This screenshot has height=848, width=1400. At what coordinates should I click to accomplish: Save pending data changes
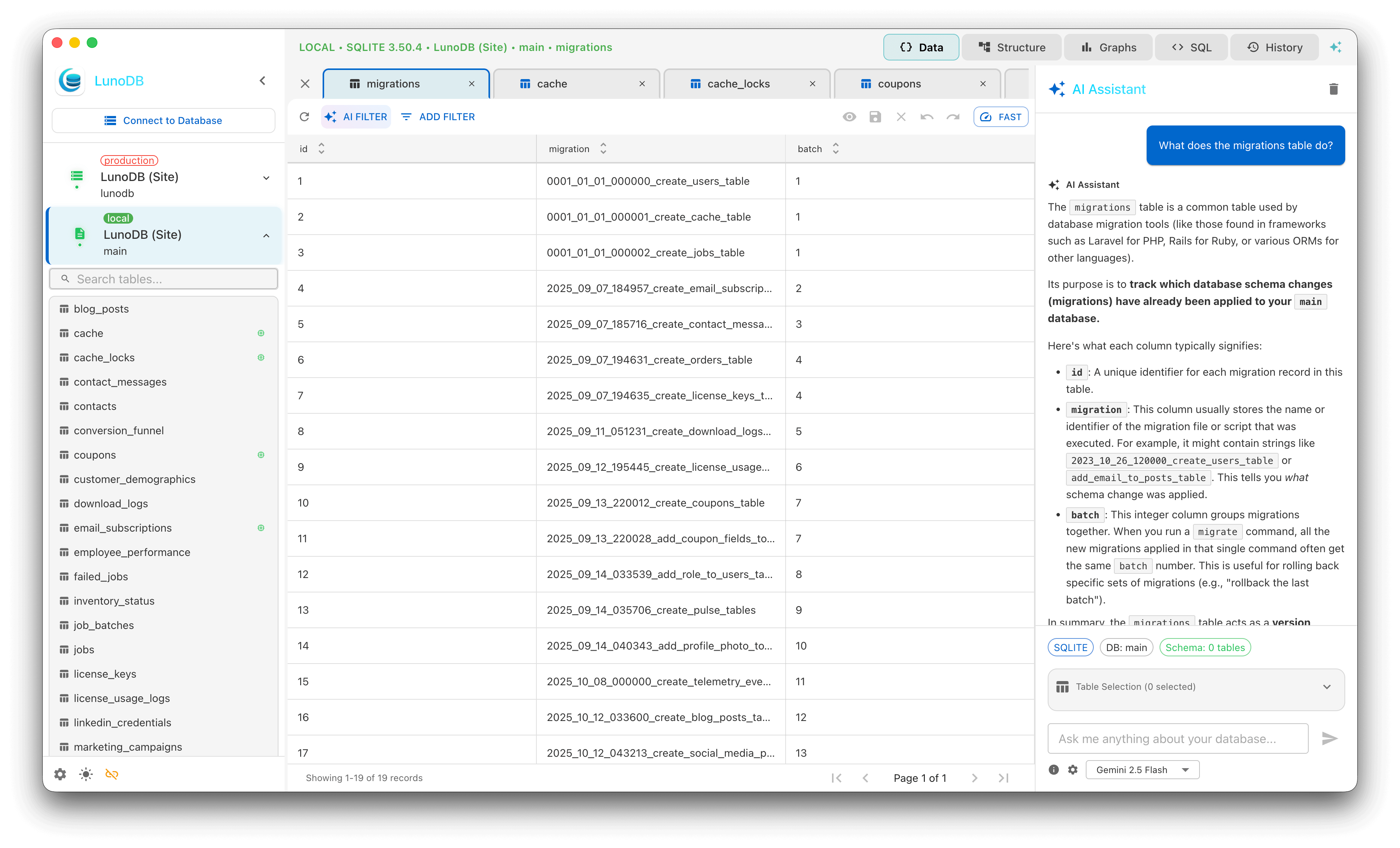875,116
